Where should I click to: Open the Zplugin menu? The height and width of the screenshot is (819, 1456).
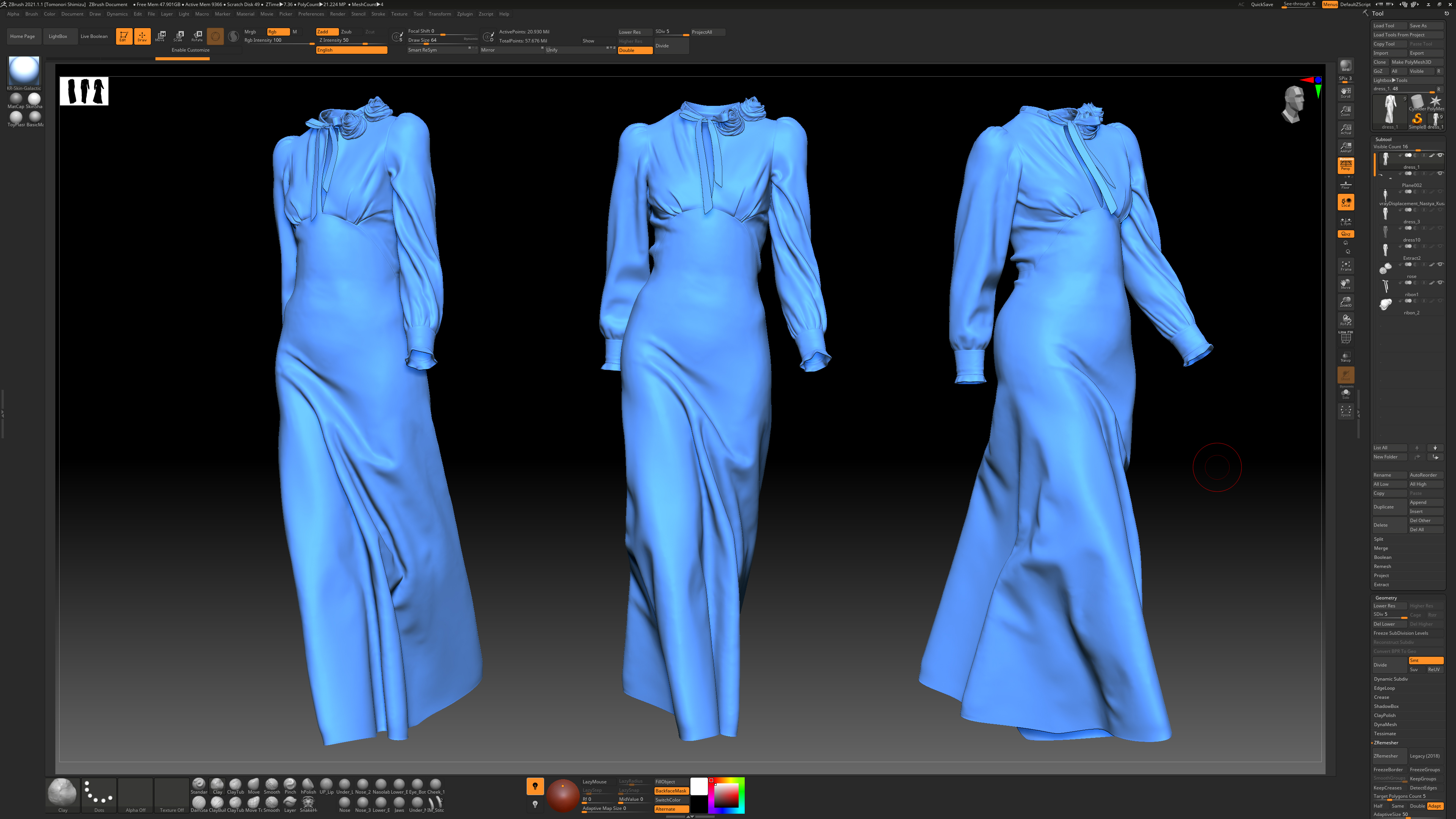point(464,14)
